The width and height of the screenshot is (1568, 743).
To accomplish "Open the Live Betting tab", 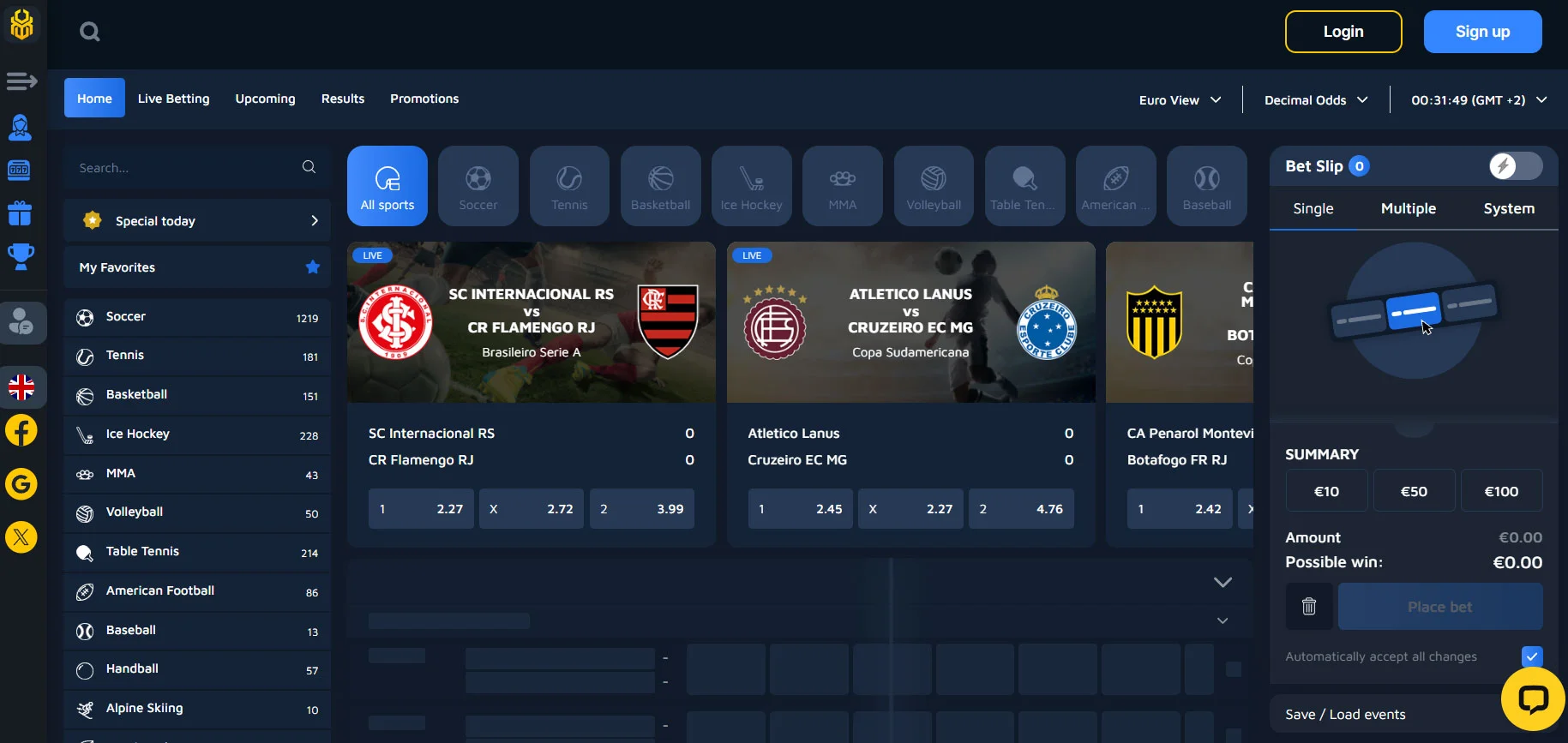I will click(x=174, y=99).
